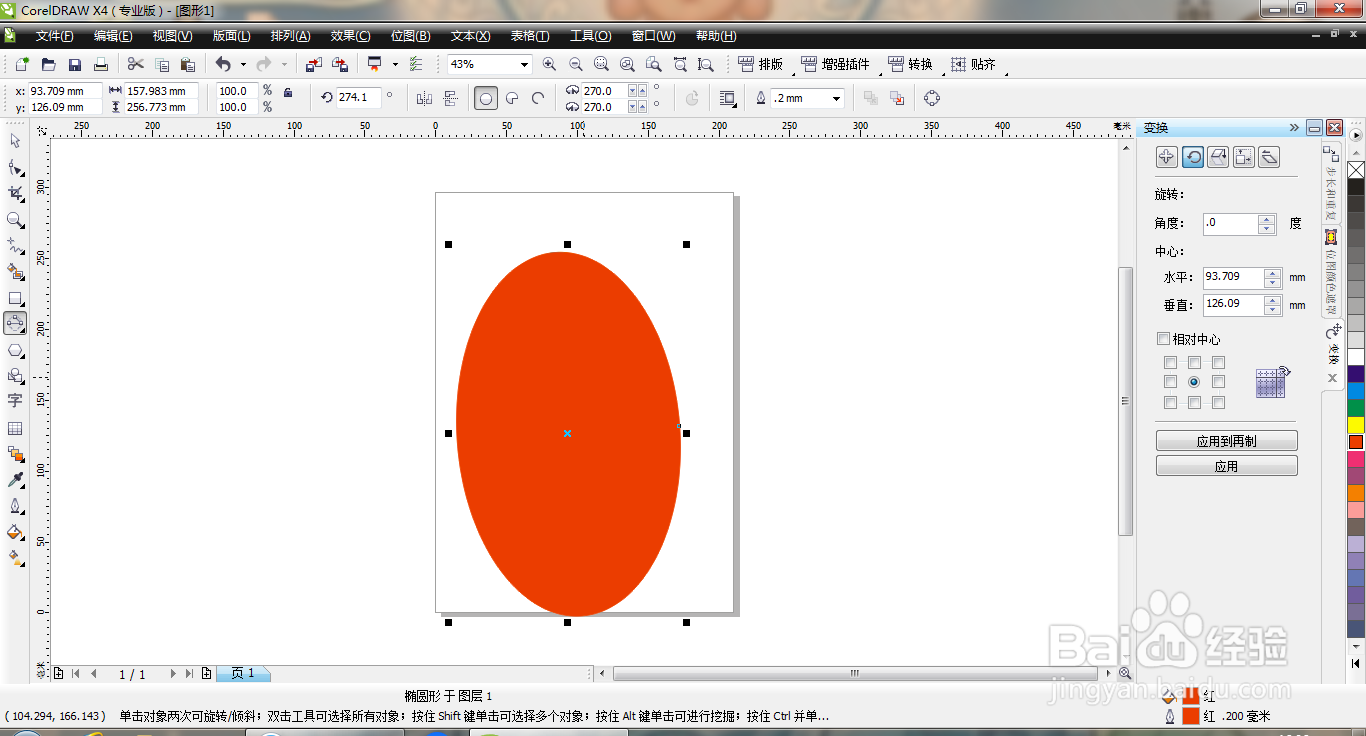Pick the yellow color swatch
The height and width of the screenshot is (736, 1366).
[x=1356, y=425]
